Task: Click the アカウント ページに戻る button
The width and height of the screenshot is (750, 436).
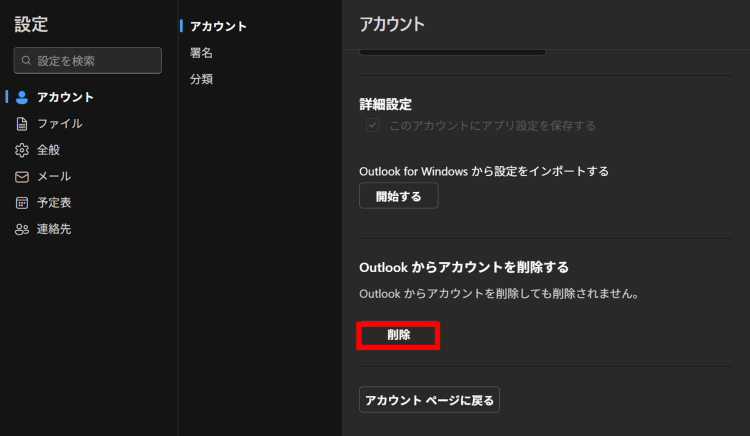Action: [x=429, y=400]
